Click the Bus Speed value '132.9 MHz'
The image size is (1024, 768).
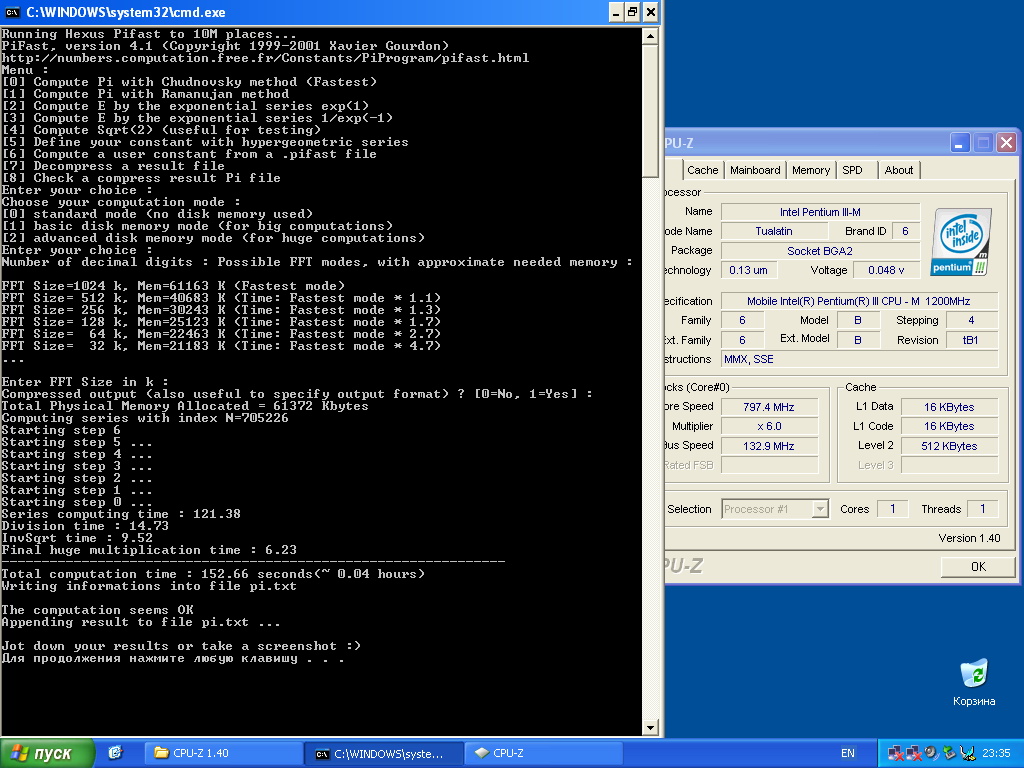tap(769, 446)
